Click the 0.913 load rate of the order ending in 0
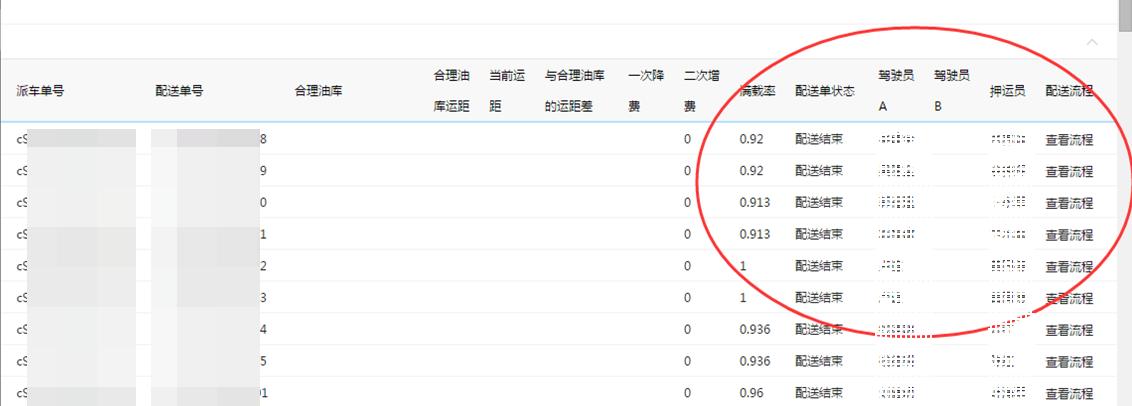The image size is (1132, 406). click(x=755, y=202)
